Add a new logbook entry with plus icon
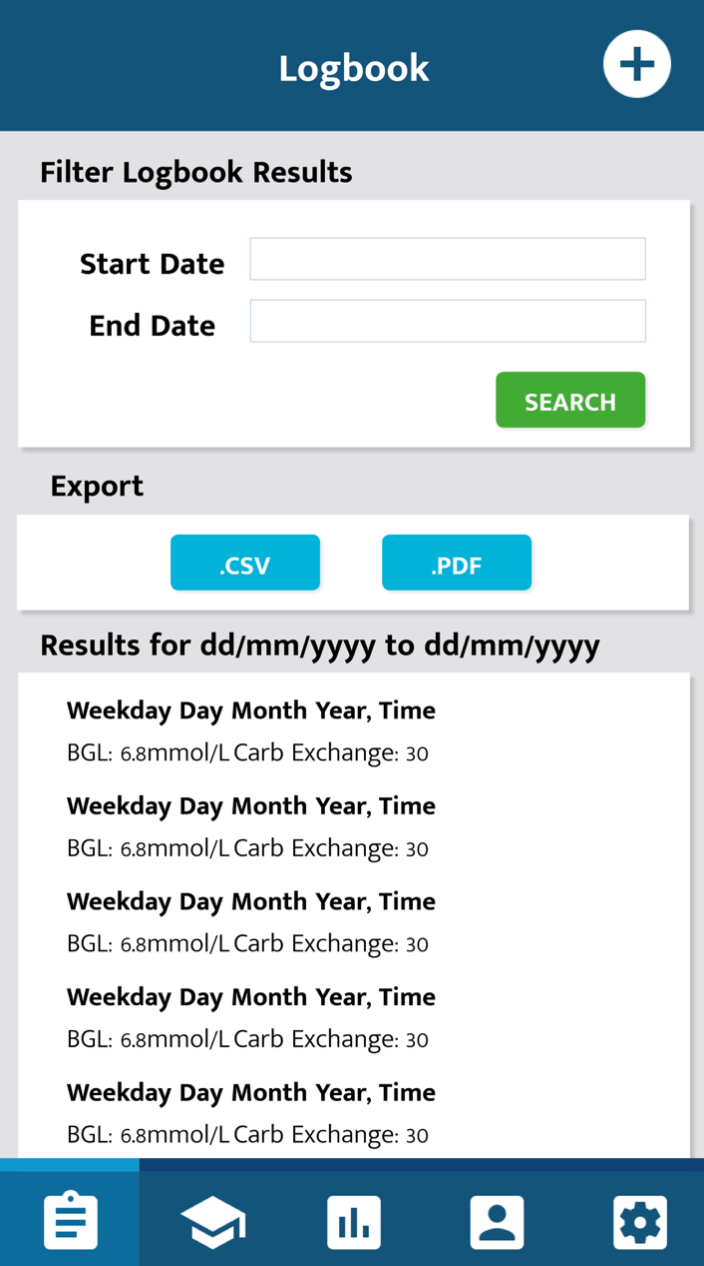Screen dimensions: 704x1266 pyautogui.click(x=637, y=64)
